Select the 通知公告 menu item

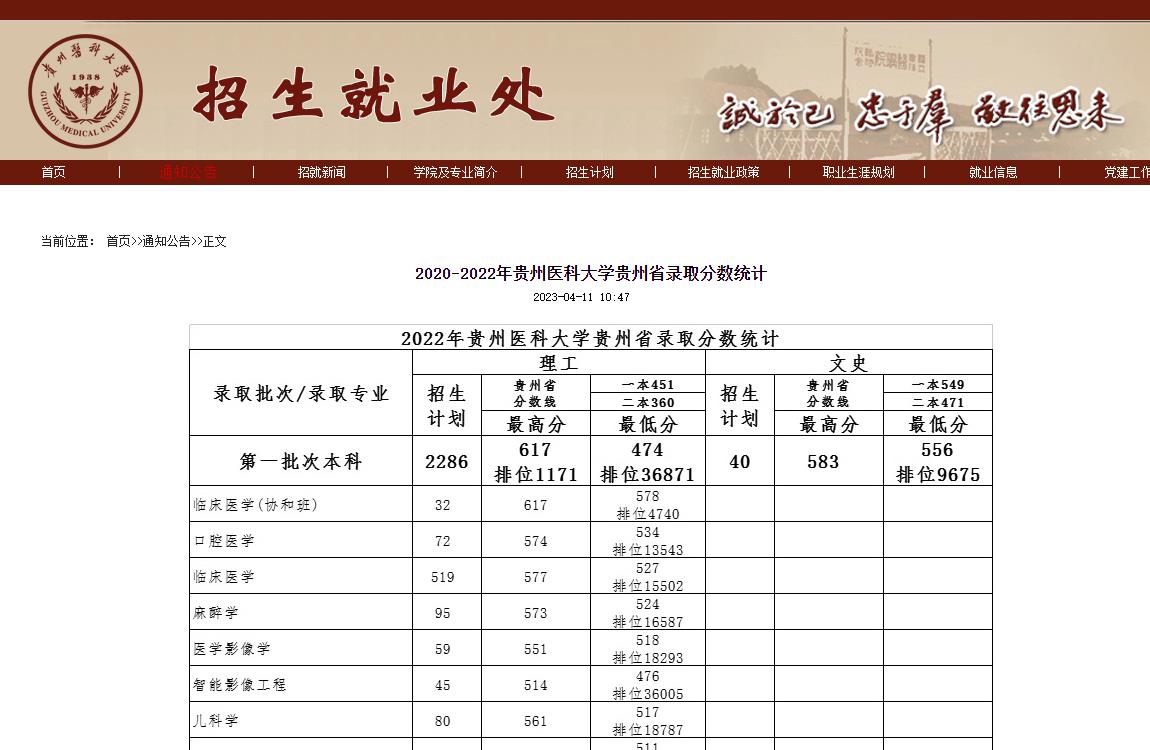[188, 172]
